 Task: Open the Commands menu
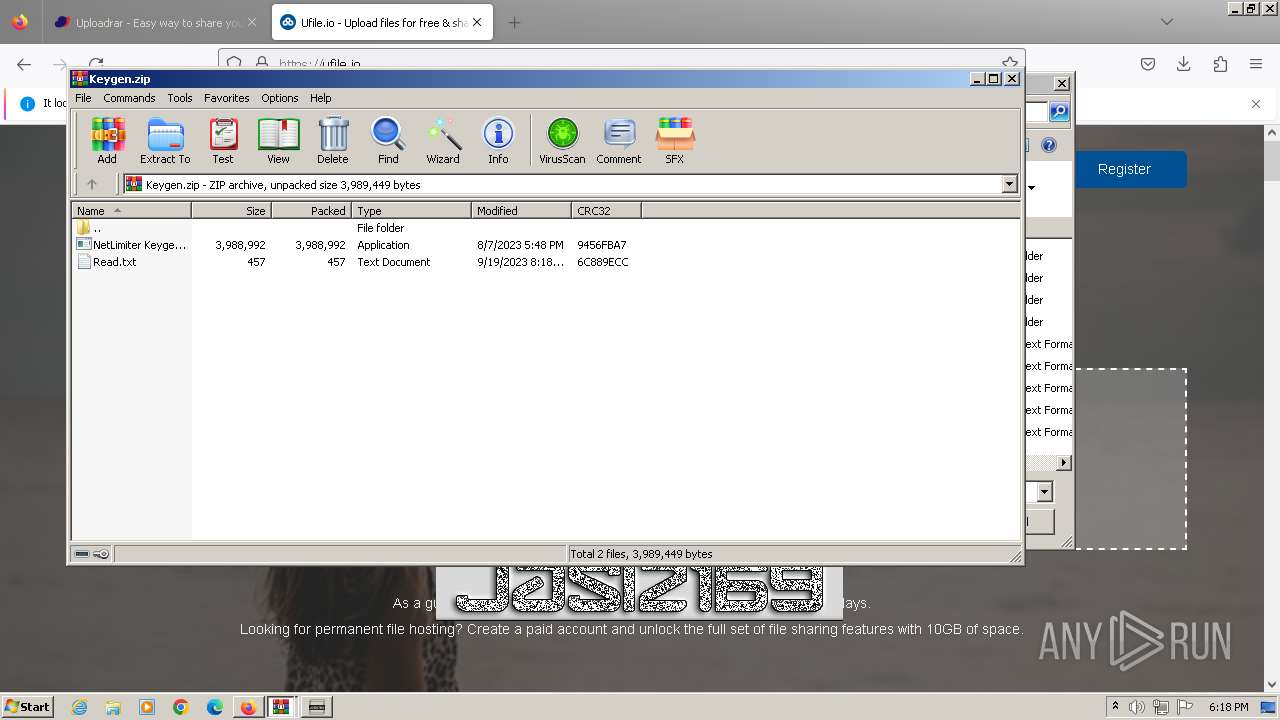129,98
